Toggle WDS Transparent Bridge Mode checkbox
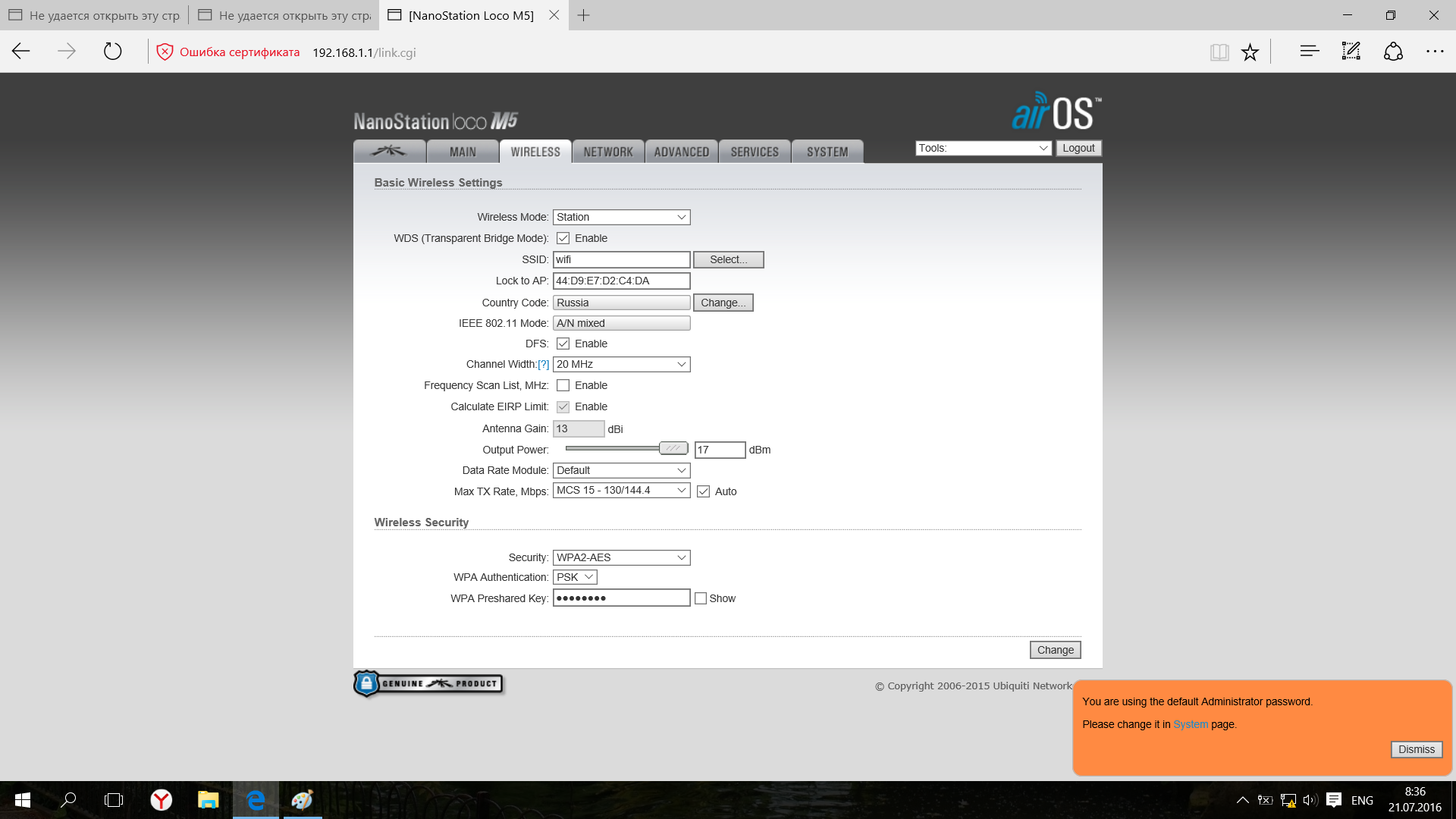The image size is (1456, 819). (x=563, y=238)
